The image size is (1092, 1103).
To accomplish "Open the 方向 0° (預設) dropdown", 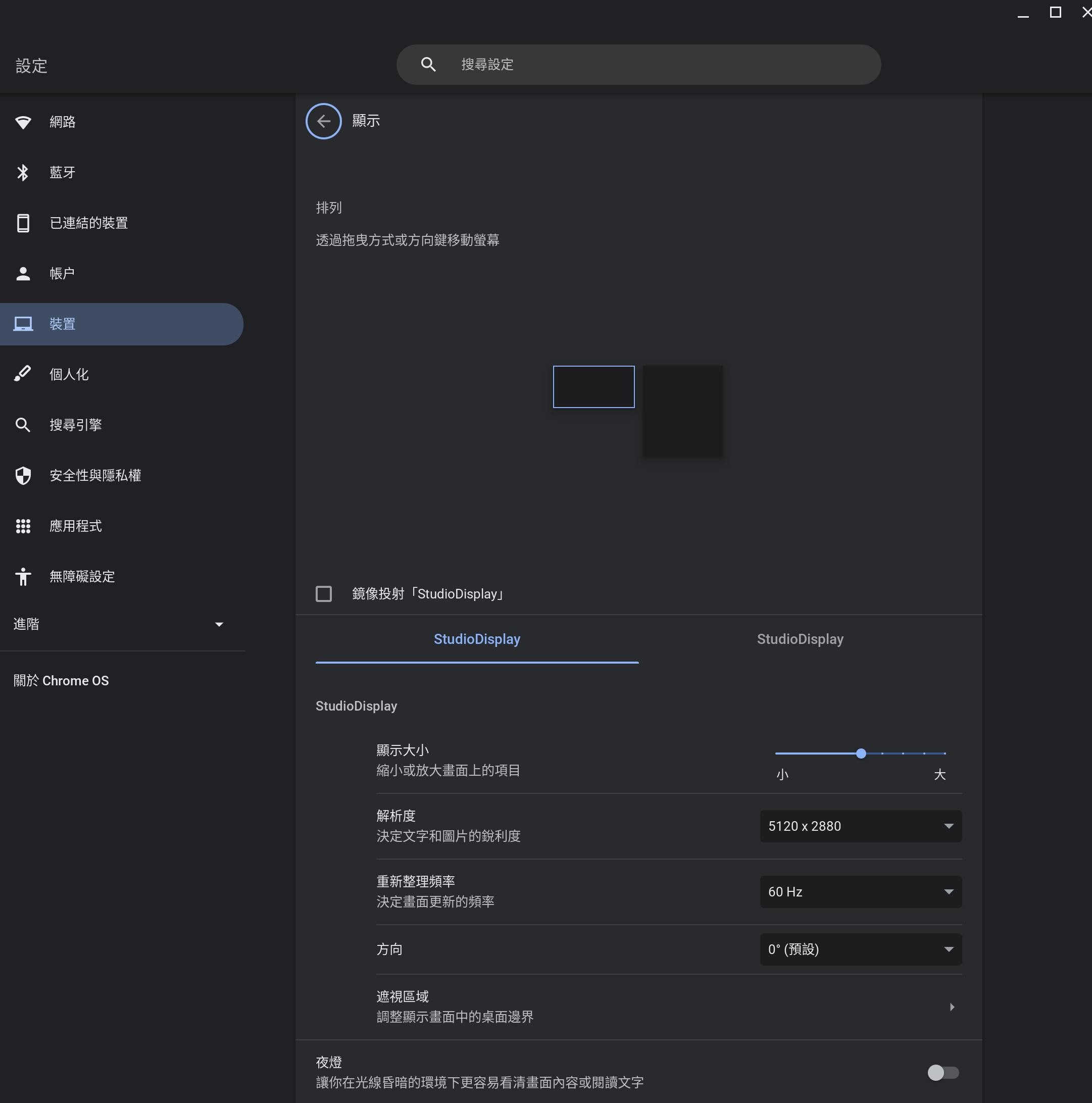I will coord(861,949).
